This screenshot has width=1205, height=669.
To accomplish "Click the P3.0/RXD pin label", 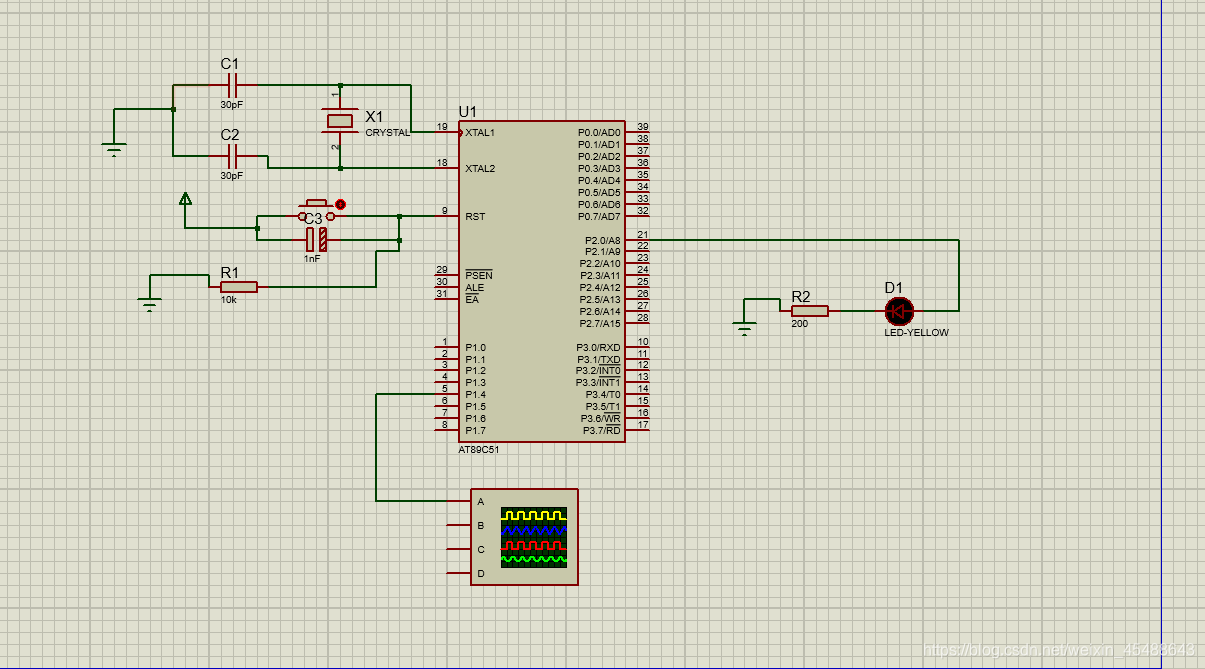I will click(x=598, y=348).
